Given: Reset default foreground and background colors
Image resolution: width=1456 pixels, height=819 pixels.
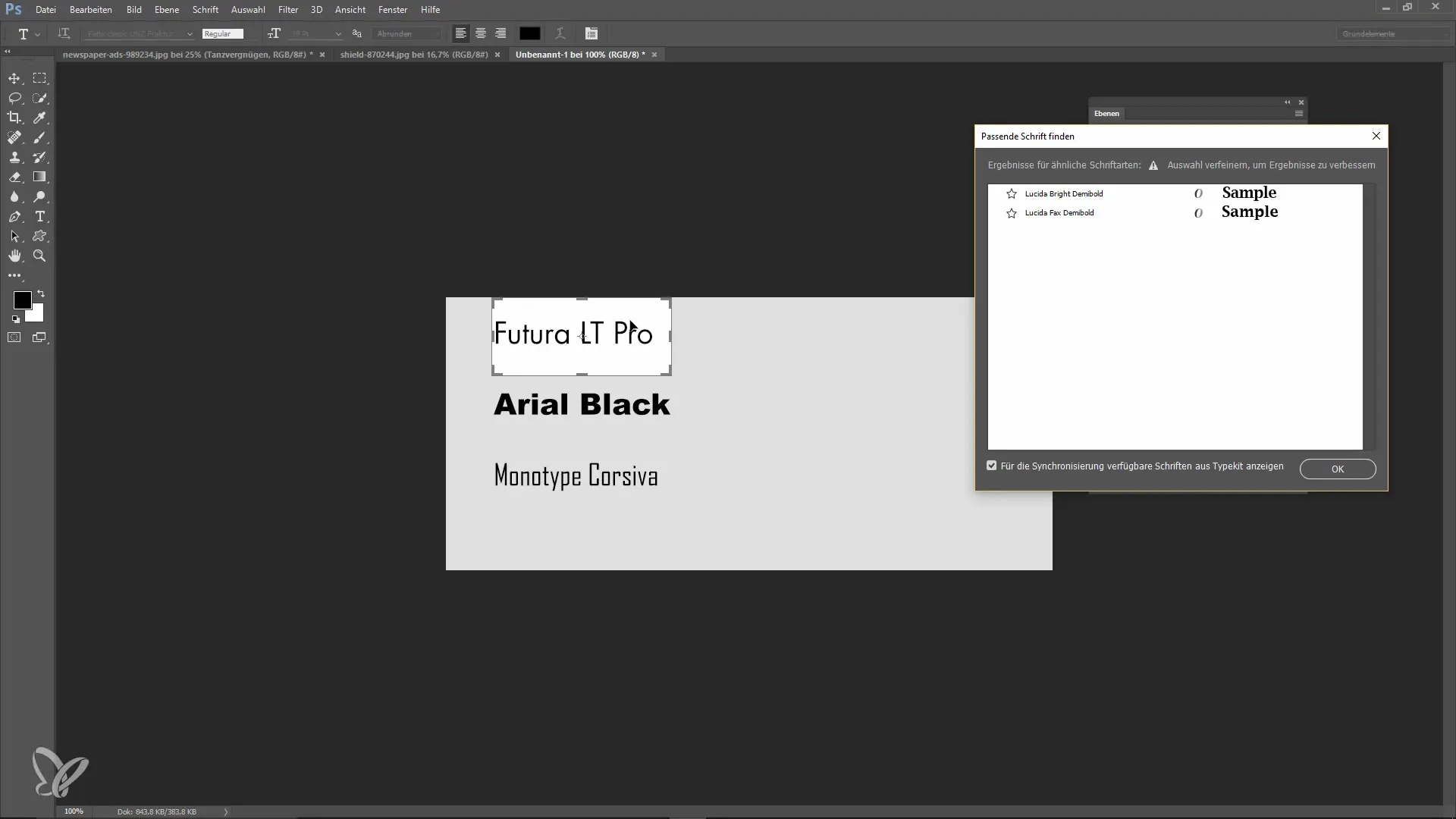Looking at the screenshot, I should [x=16, y=319].
